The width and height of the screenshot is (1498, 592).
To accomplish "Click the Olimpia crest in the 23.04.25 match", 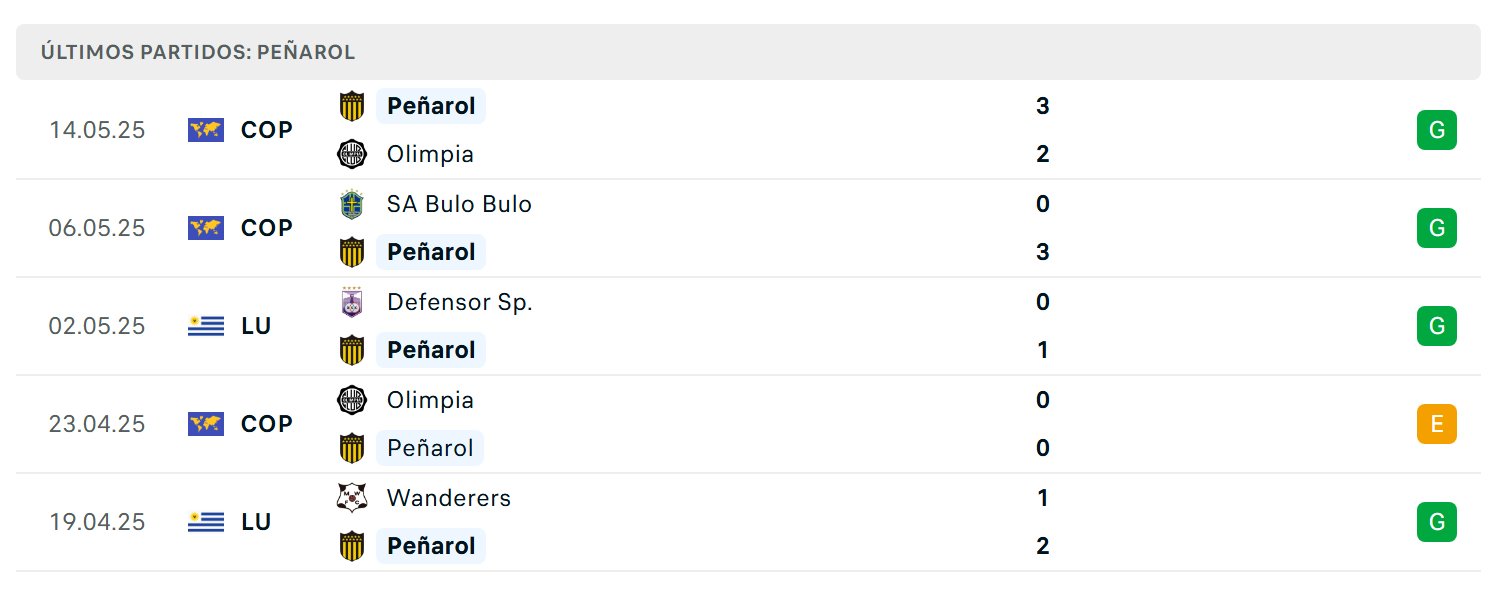I will tap(351, 400).
